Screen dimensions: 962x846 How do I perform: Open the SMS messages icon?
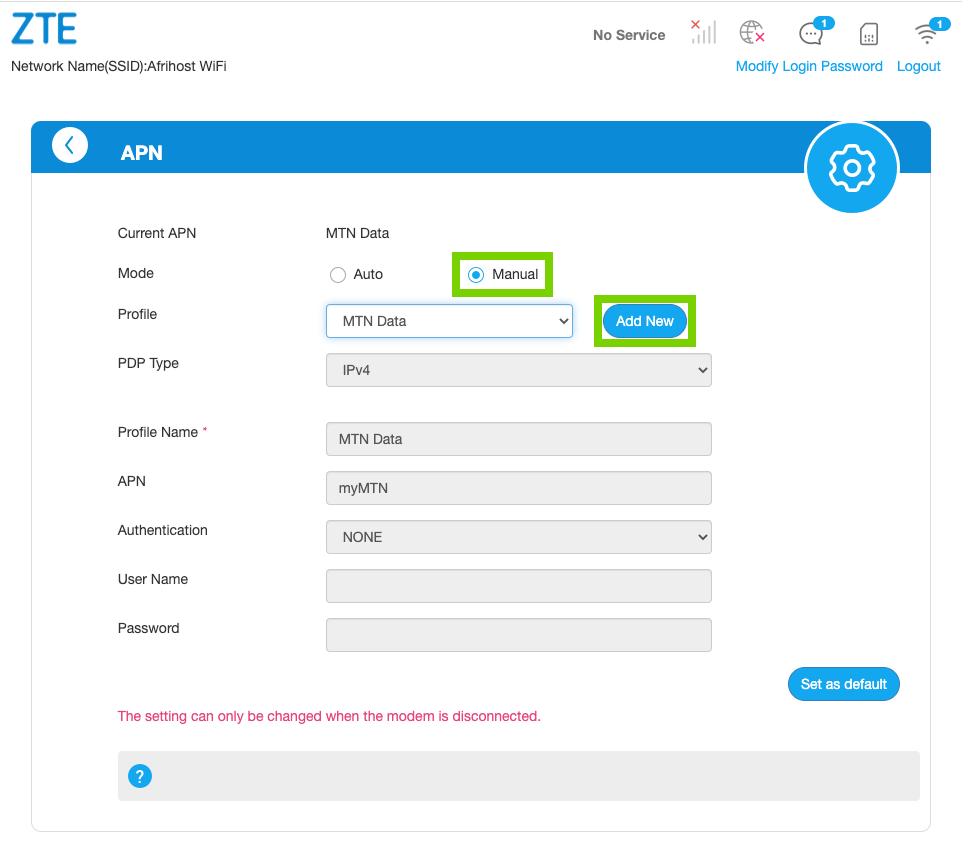(811, 33)
